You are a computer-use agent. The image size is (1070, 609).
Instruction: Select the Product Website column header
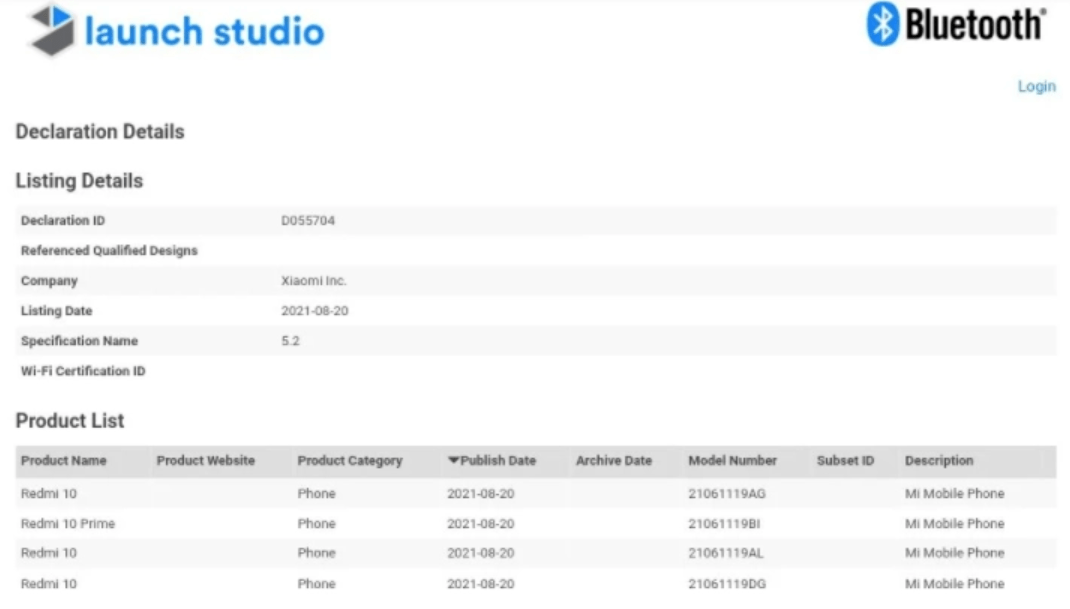[x=205, y=461]
